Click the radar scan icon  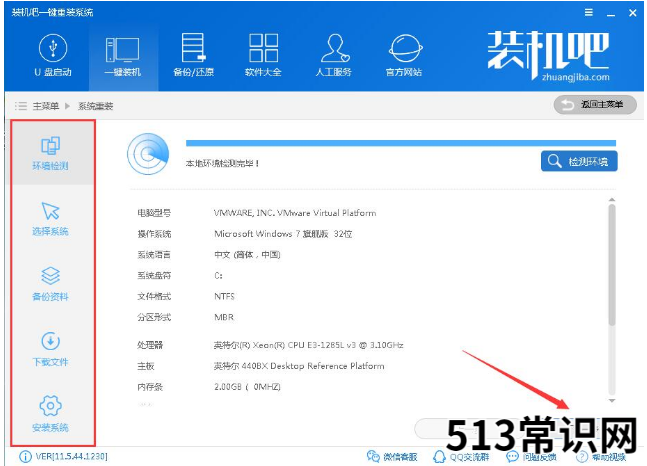coord(148,154)
